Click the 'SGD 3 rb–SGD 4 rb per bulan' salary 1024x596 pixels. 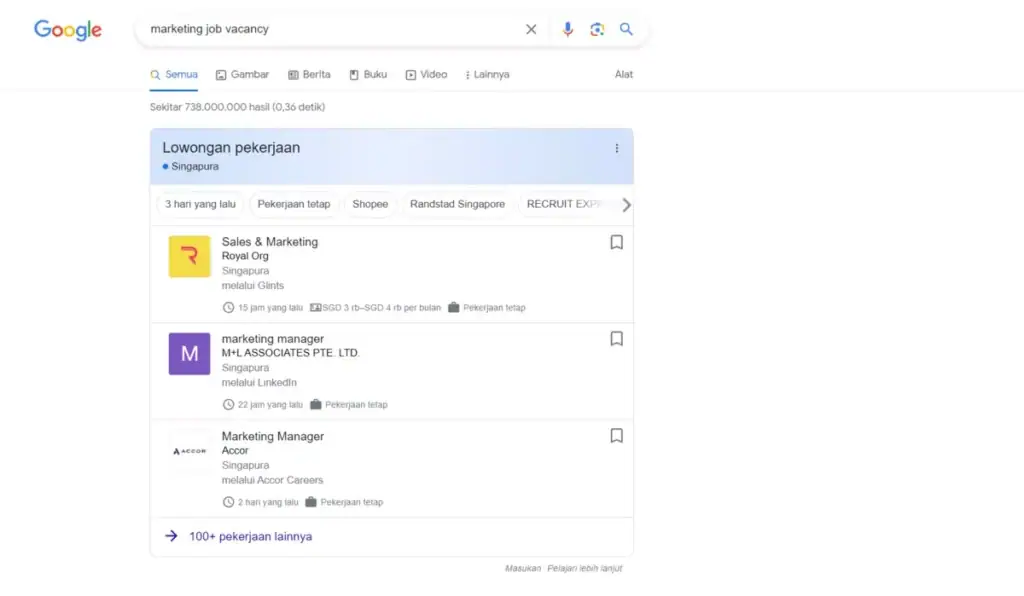click(381, 307)
